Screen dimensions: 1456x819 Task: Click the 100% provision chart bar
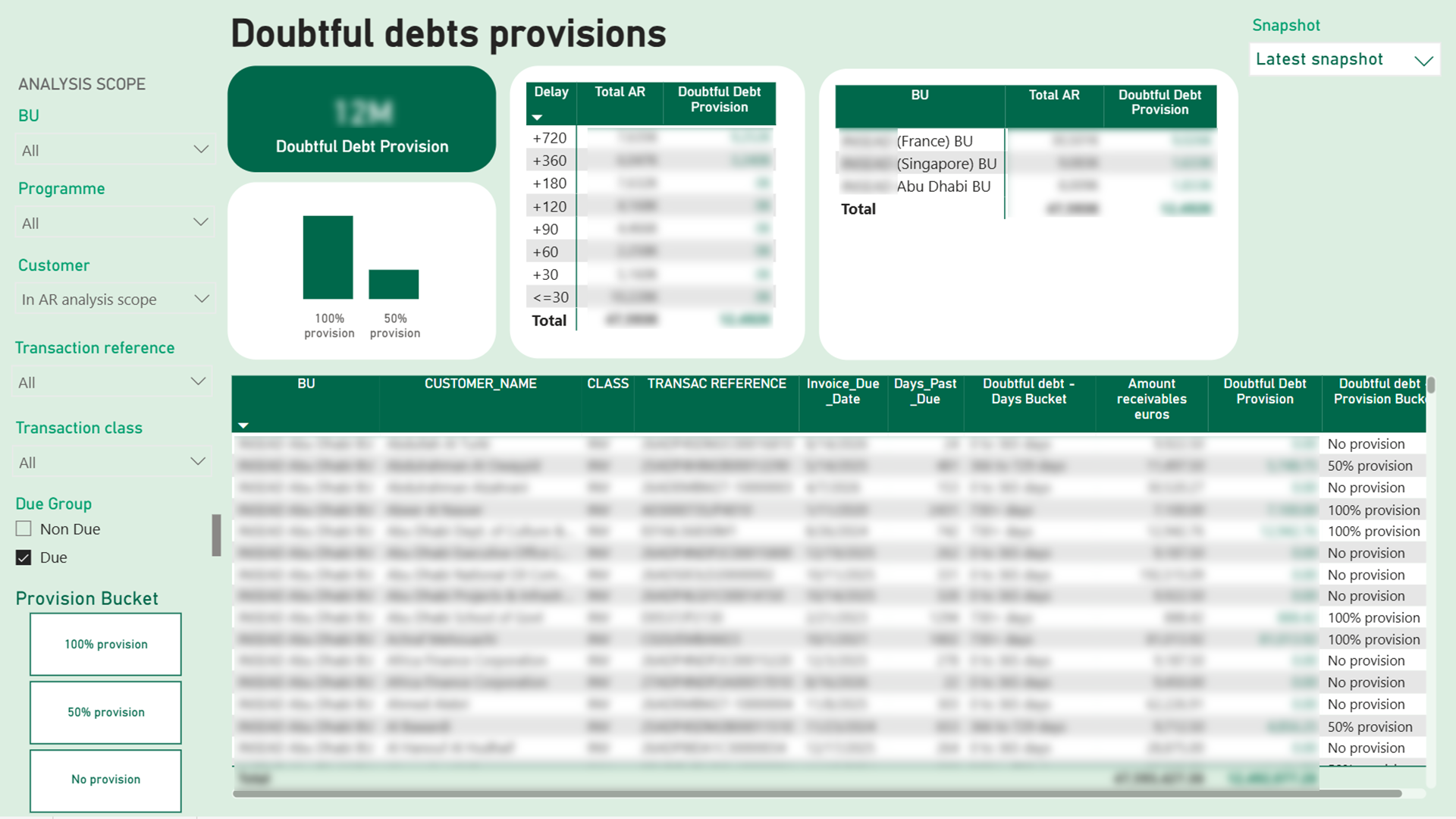(x=328, y=257)
